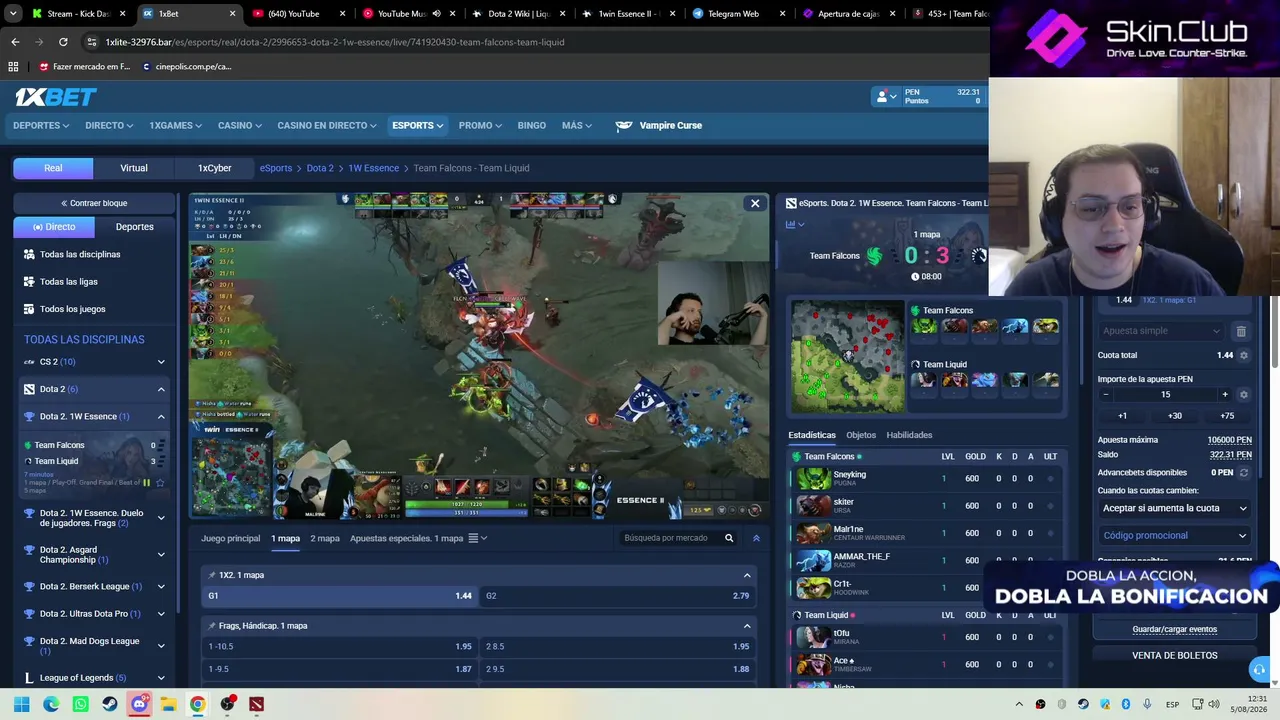Open the Cuota total settings gear
The height and width of the screenshot is (720, 1280).
pos(1244,355)
